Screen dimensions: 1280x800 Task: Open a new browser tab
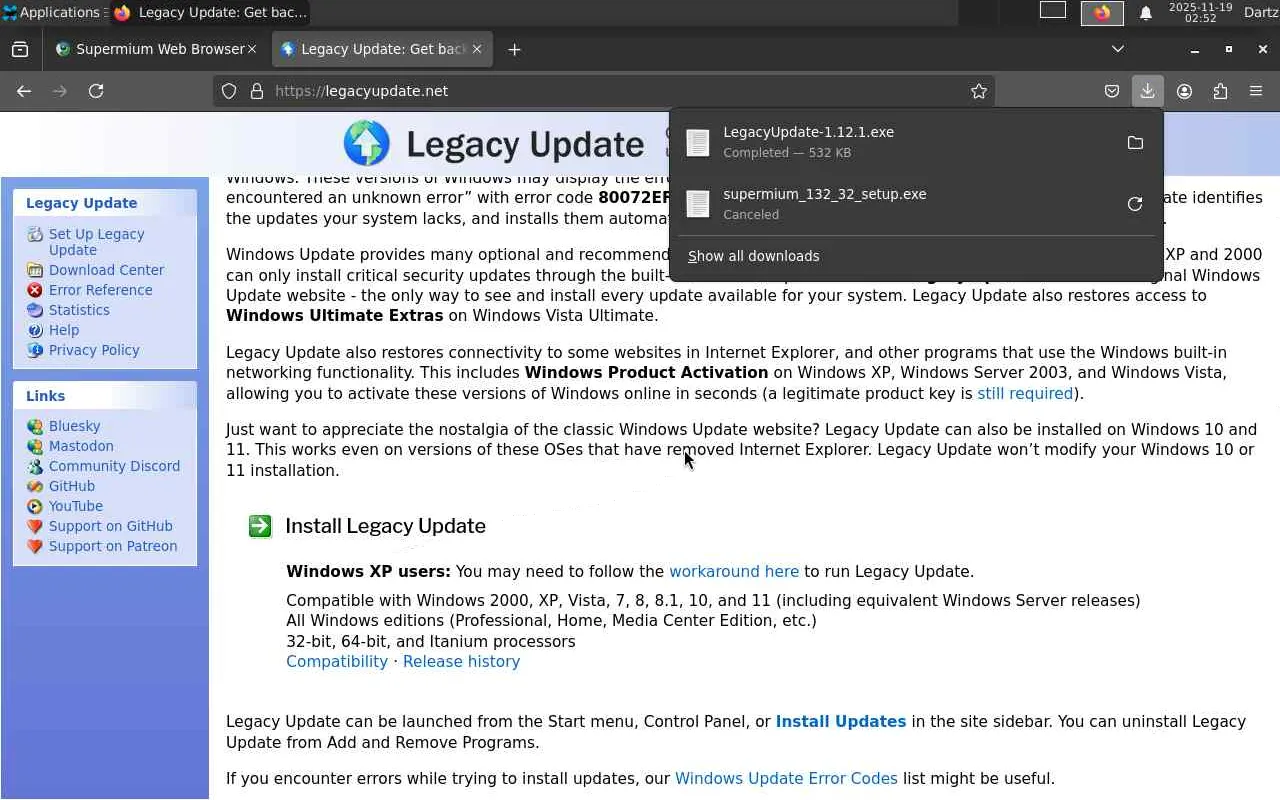coord(514,49)
